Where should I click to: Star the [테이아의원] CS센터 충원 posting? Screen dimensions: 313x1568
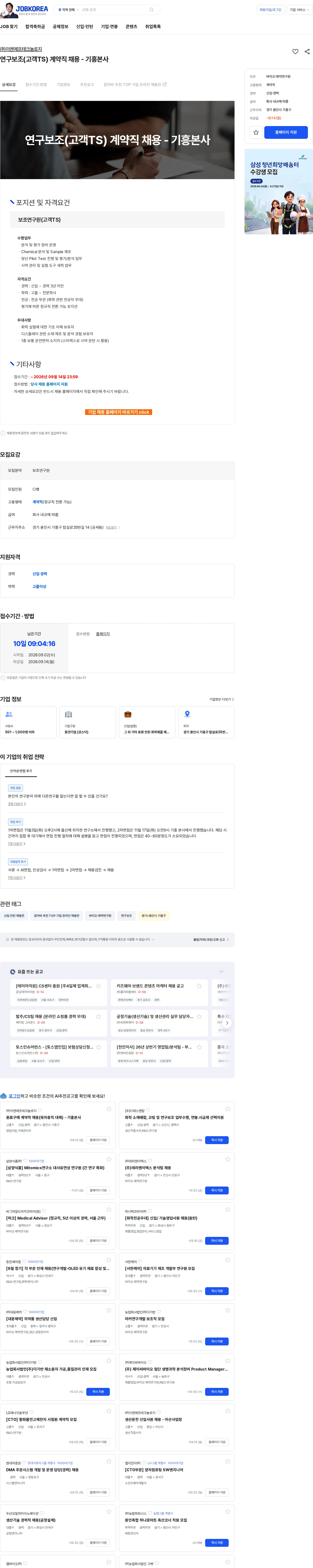pyautogui.click(x=99, y=986)
